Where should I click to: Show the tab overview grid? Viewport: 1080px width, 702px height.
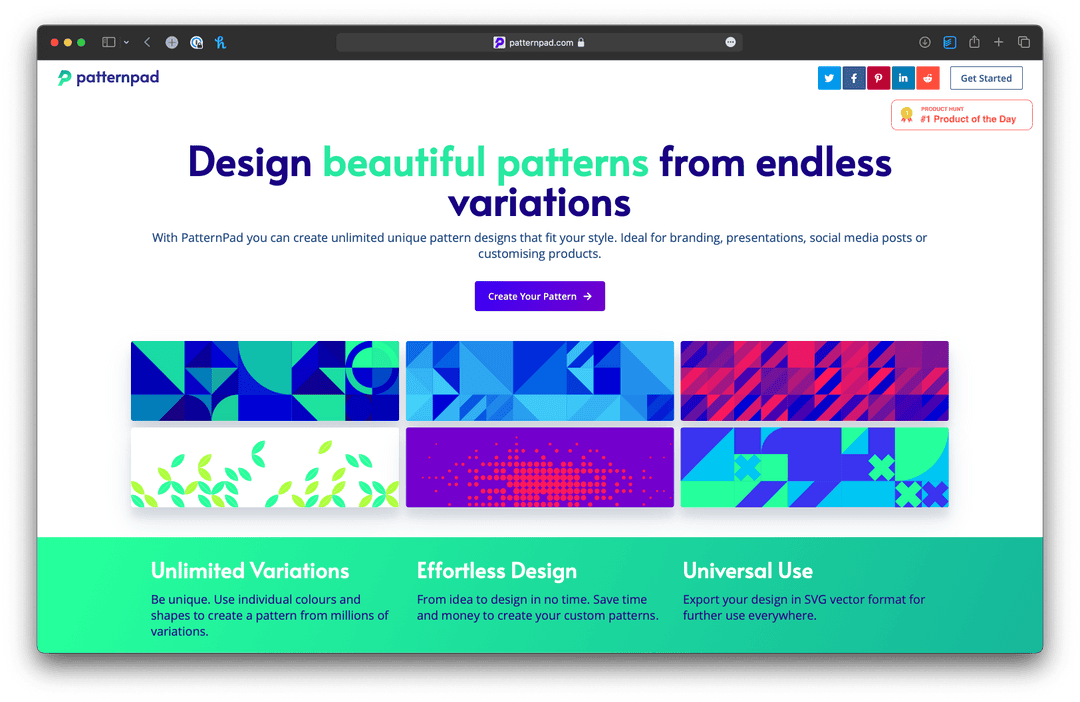pyautogui.click(x=1023, y=42)
